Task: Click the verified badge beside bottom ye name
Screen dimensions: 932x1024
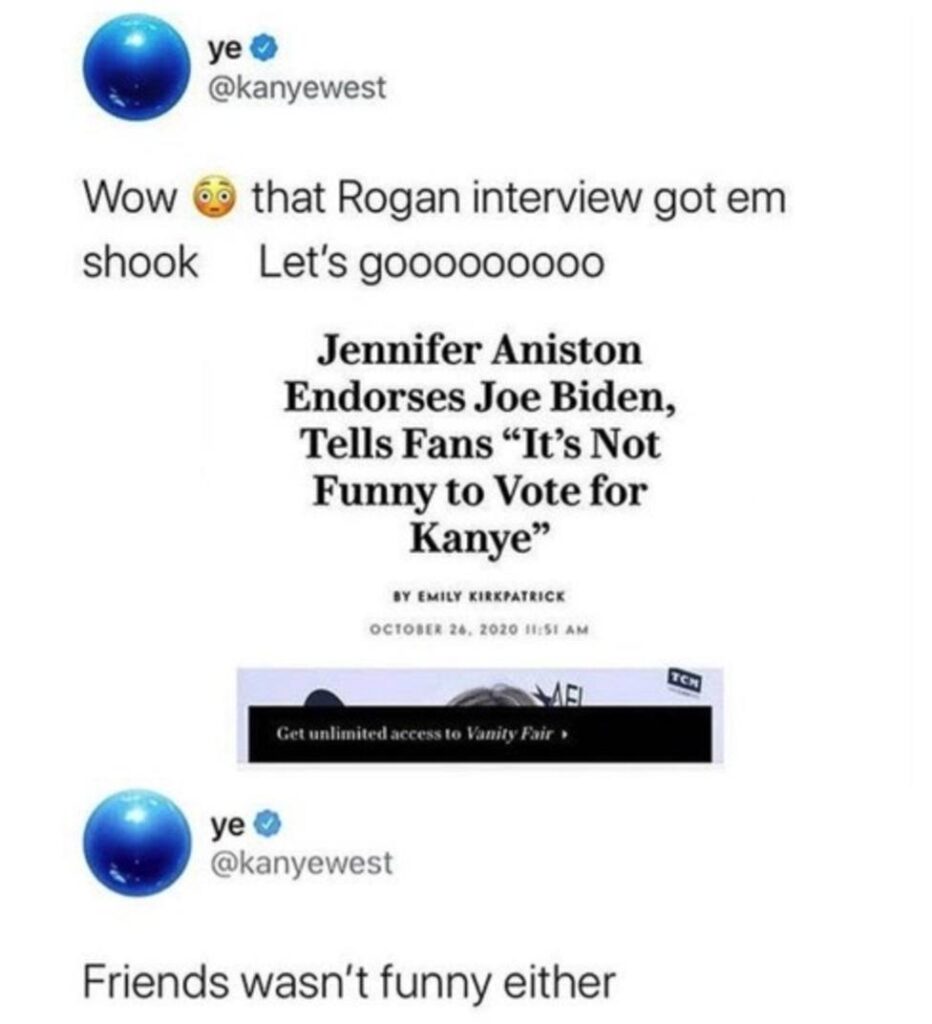Action: (270, 825)
